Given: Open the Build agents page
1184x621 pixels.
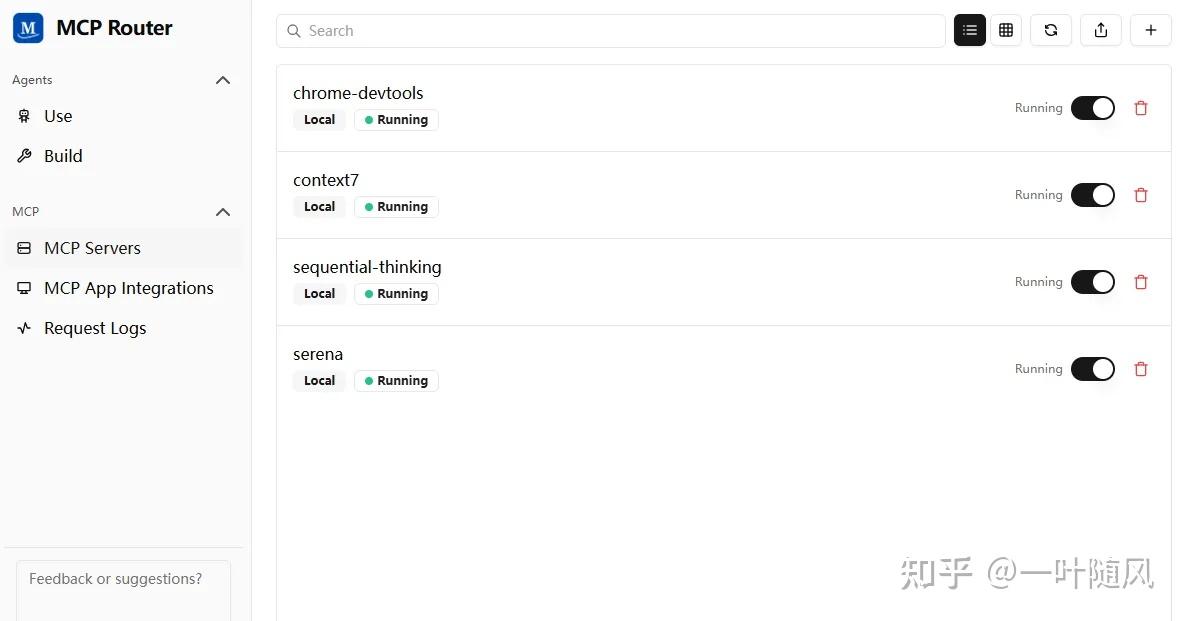Looking at the screenshot, I should click(63, 156).
